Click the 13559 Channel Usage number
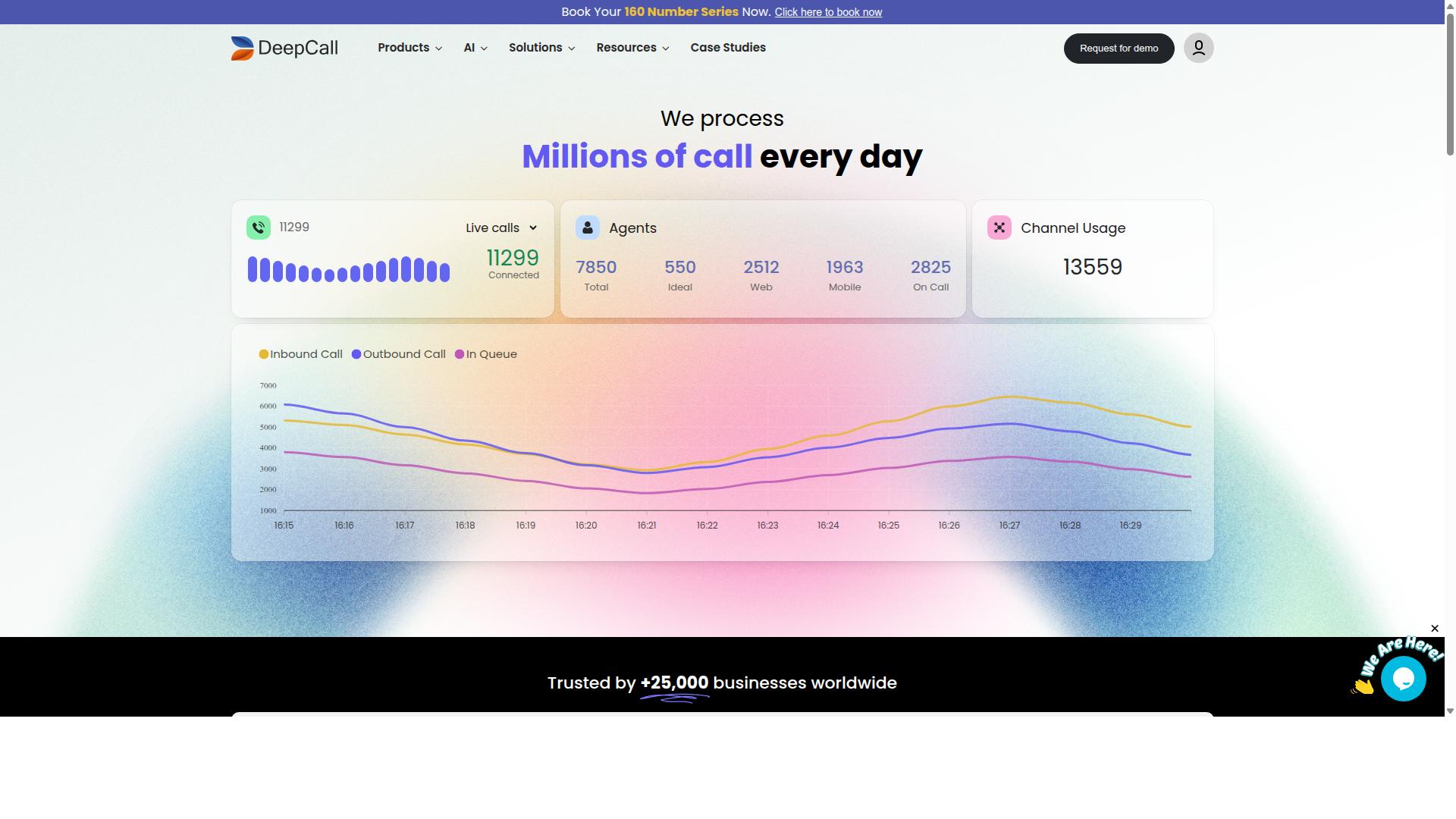The image size is (1456, 819). click(x=1092, y=267)
